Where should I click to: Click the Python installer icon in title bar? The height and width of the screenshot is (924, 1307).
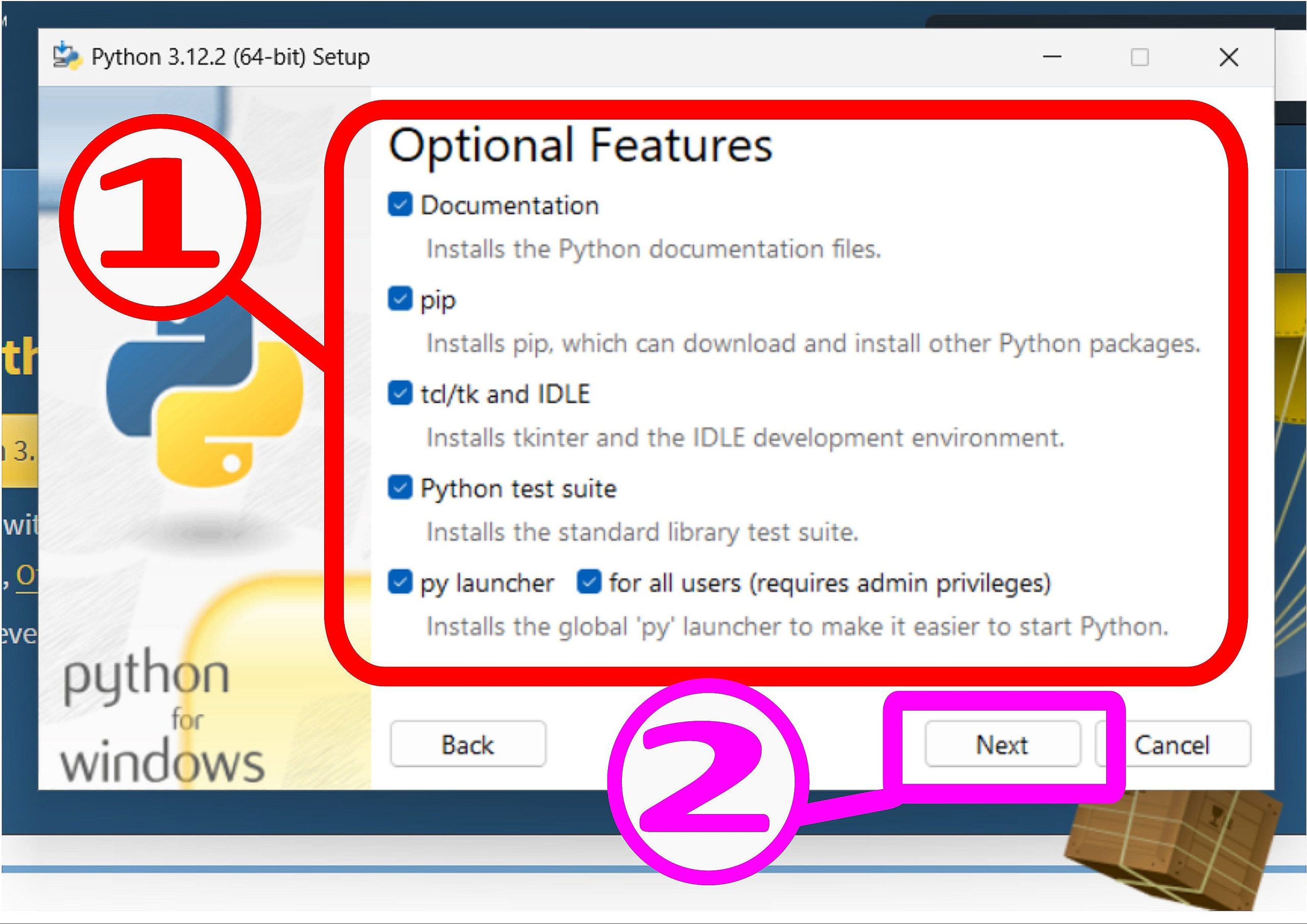(67, 56)
